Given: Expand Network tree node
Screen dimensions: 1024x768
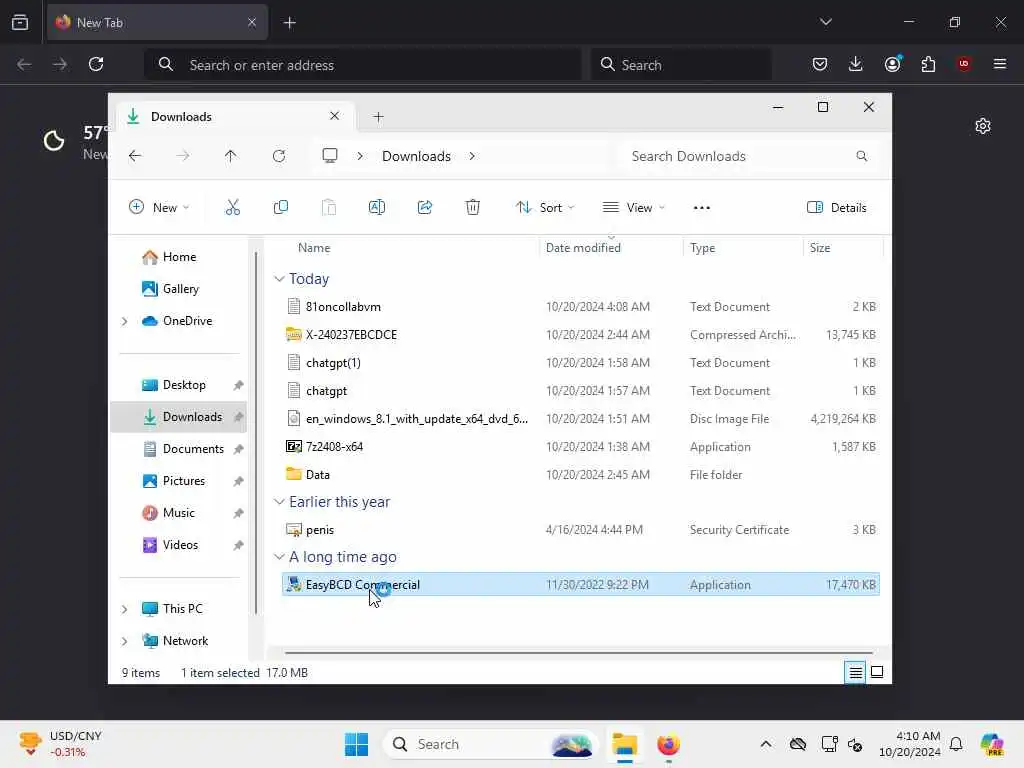Looking at the screenshot, I should click(125, 641).
